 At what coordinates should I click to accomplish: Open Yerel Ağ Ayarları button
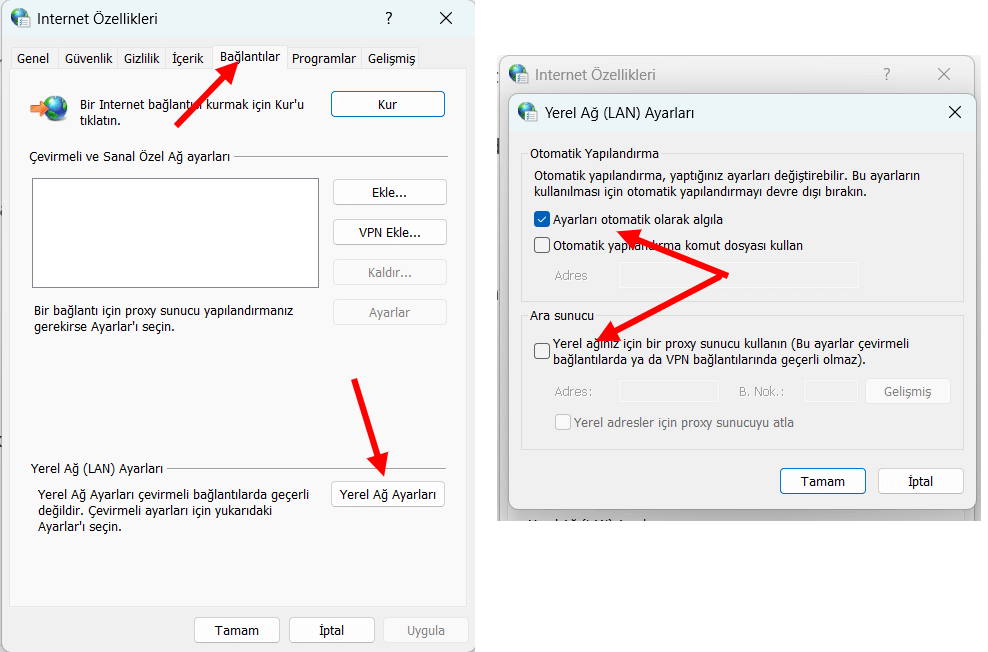click(388, 494)
